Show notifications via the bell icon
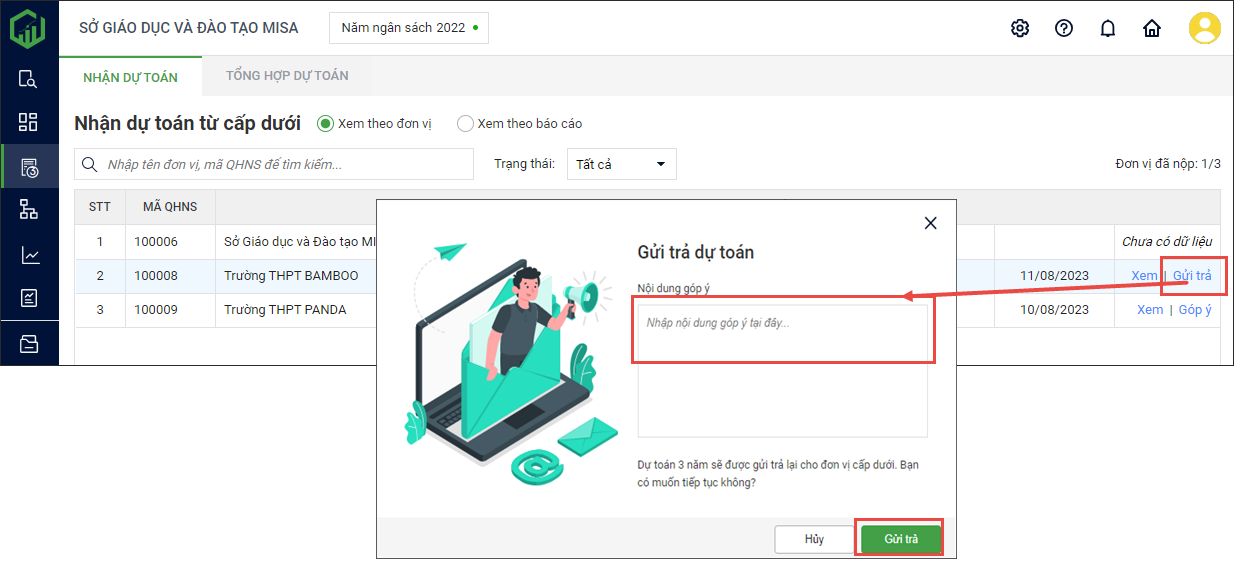Screen dimensions: 1234x567 (x=1108, y=28)
